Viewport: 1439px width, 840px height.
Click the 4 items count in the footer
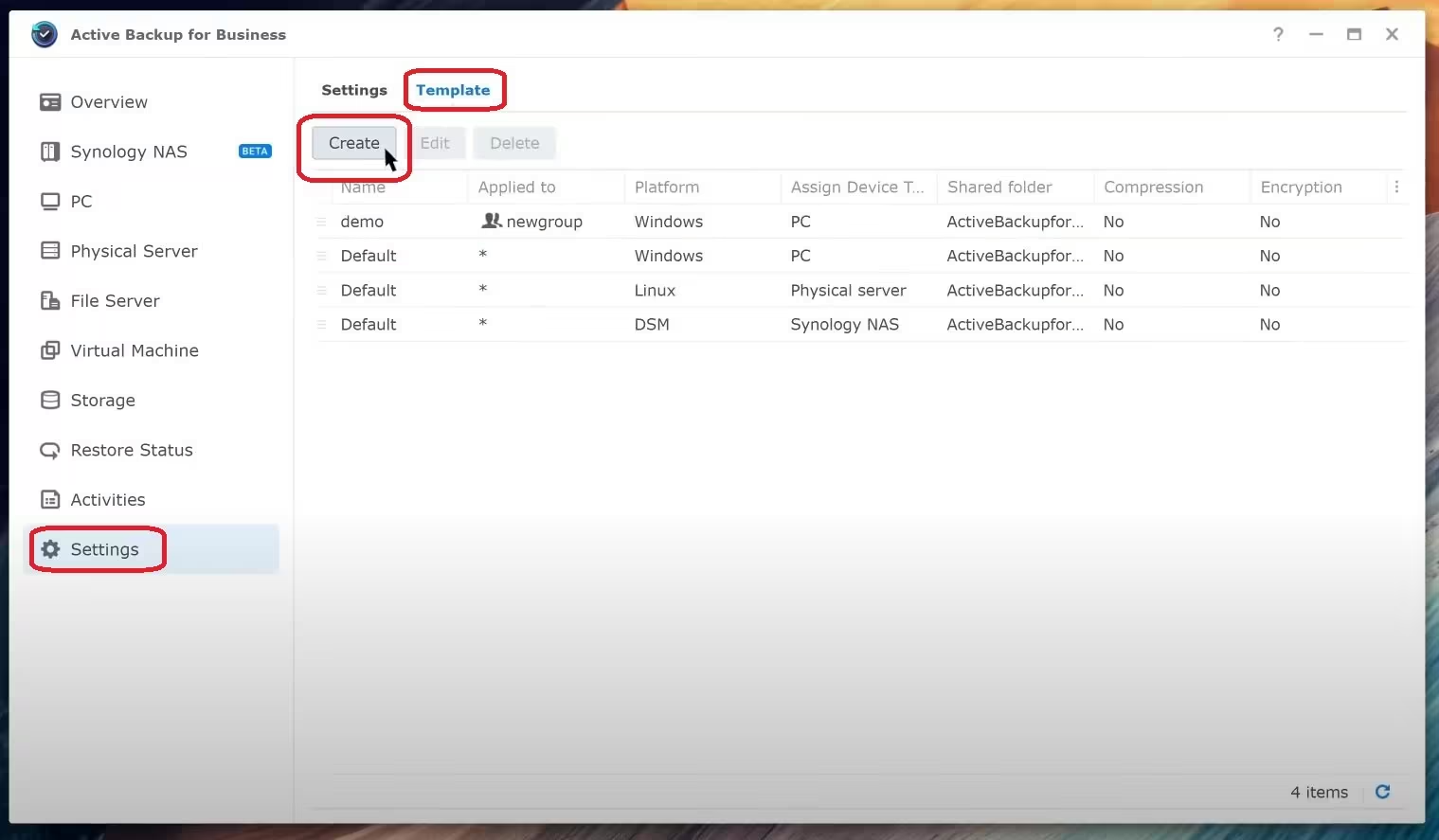(x=1319, y=793)
